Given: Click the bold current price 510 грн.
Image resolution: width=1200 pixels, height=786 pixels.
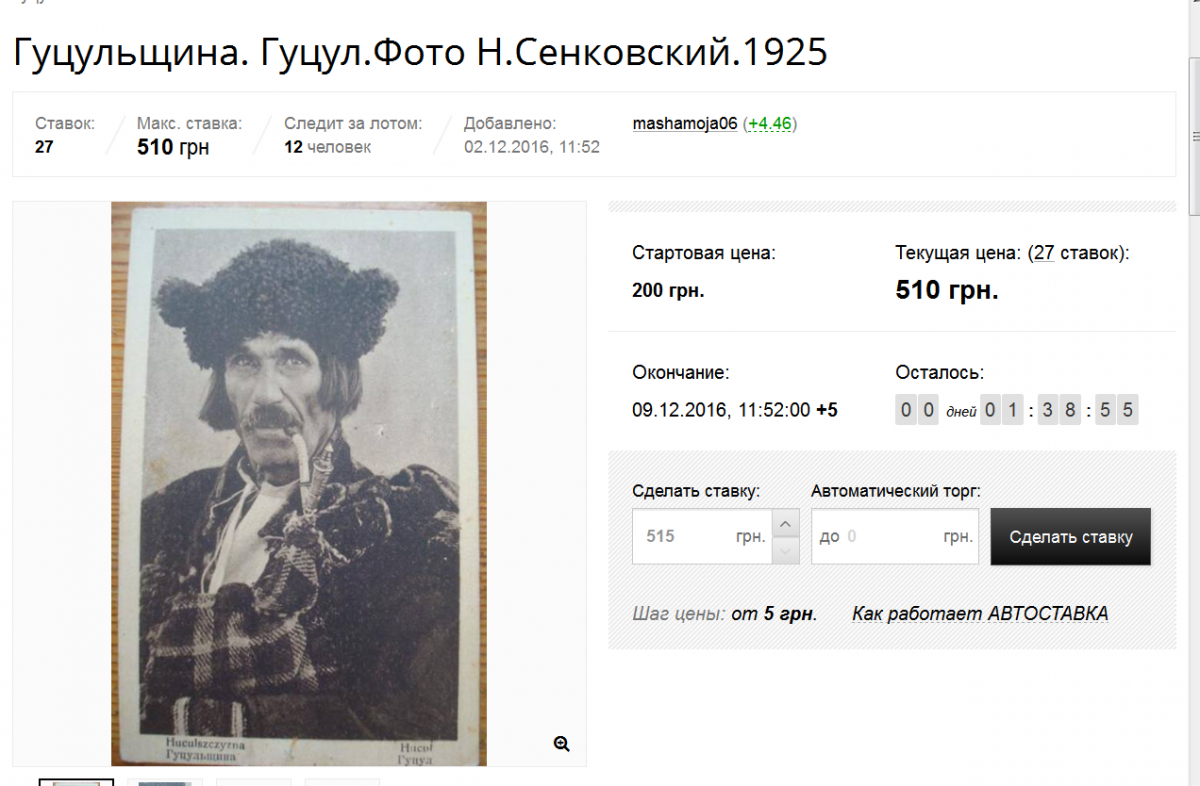Looking at the screenshot, I should click(947, 290).
